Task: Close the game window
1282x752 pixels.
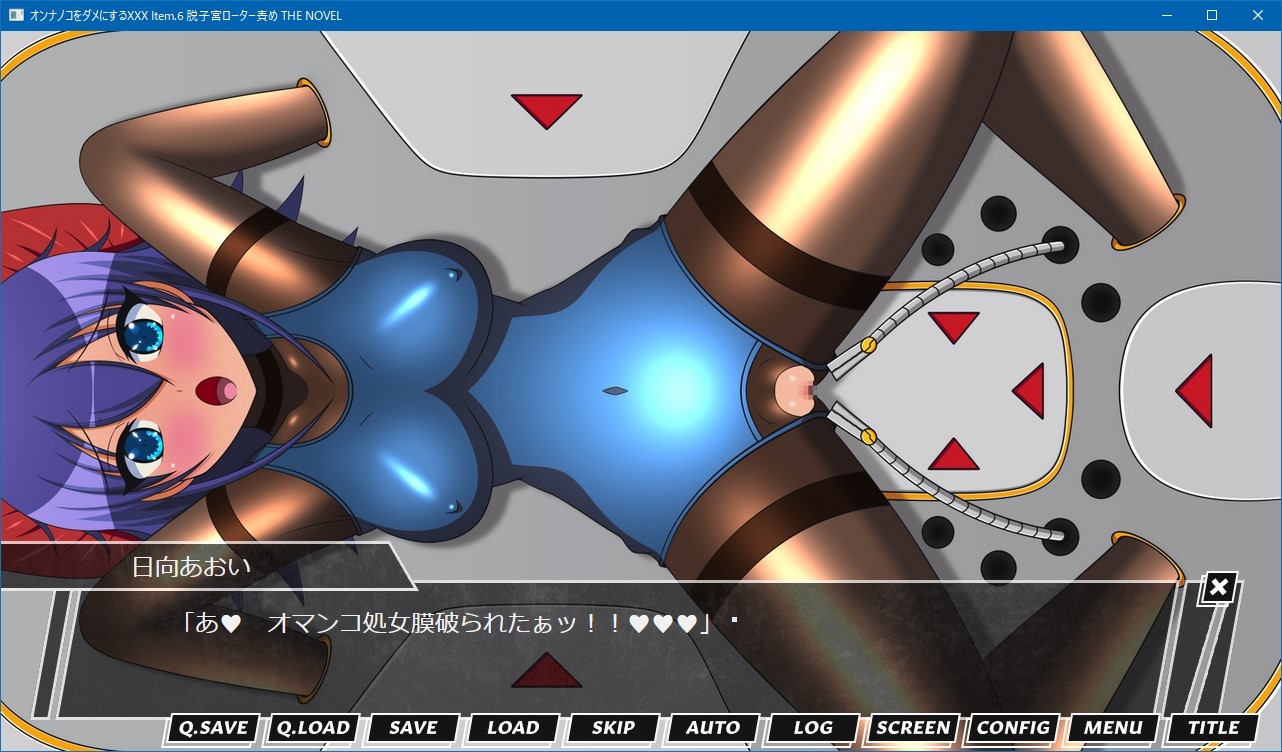Action: tap(1258, 15)
